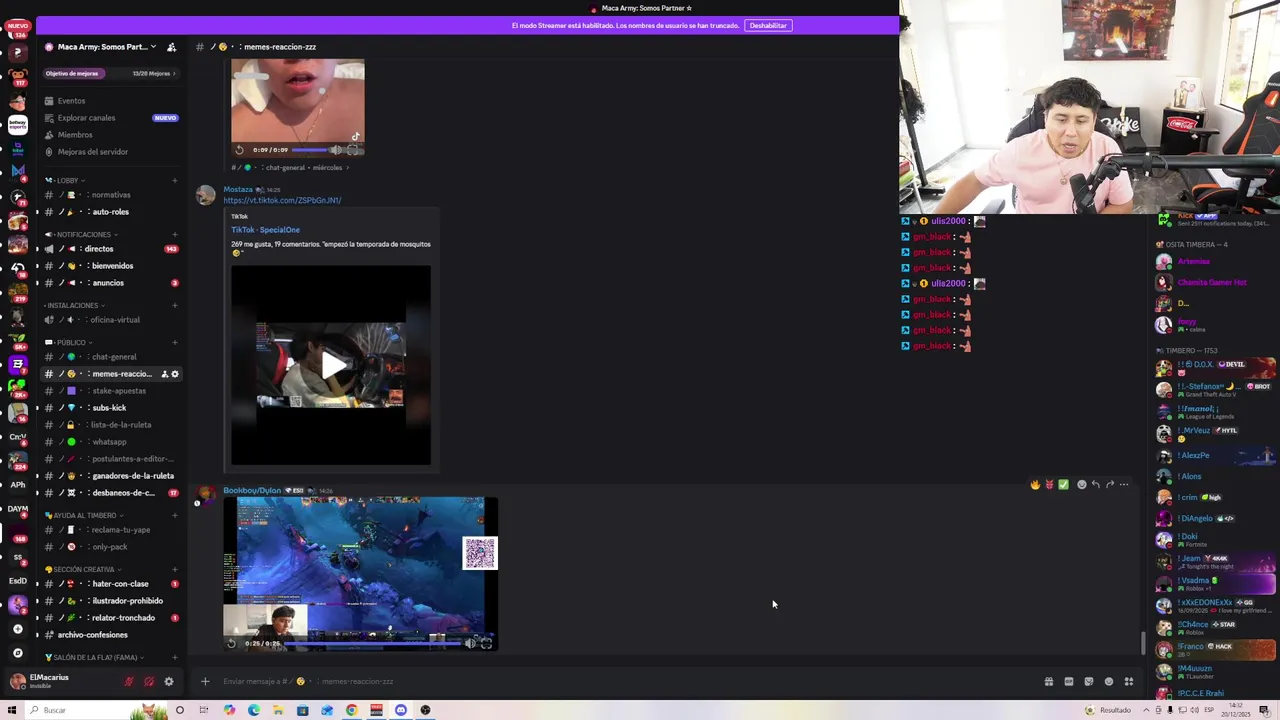Image resolution: width=1280 pixels, height=720 pixels.
Task: React with green checkmark on Bookboy/Dylan message
Action: [x=1063, y=484]
